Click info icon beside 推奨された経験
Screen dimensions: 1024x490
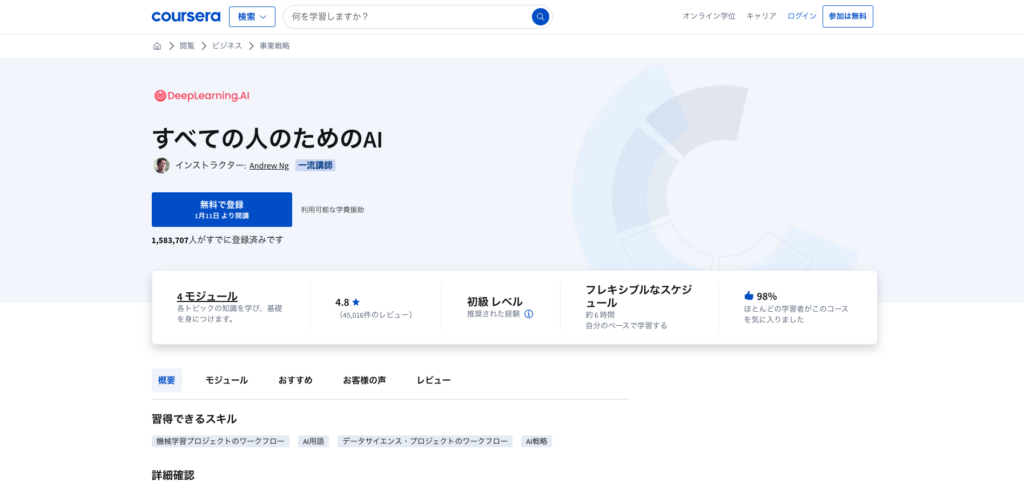point(529,314)
